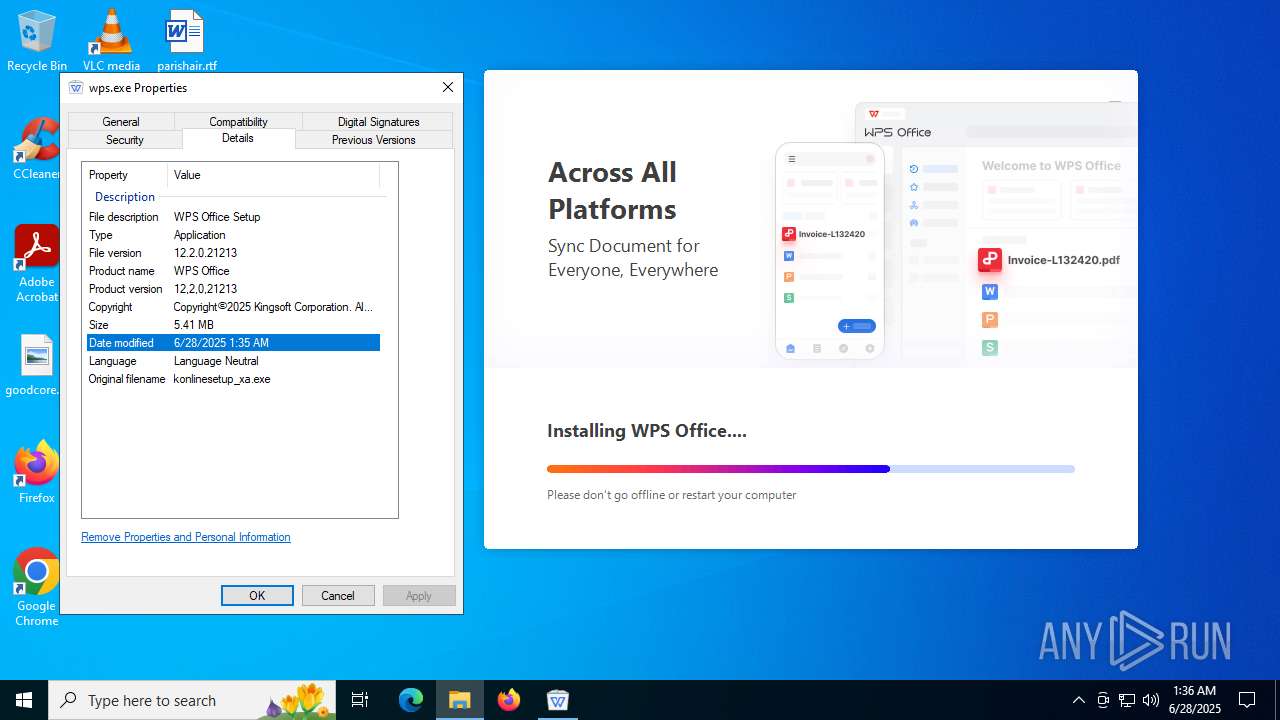This screenshot has width=1280, height=720.
Task: Open the notification center
Action: point(1247,700)
